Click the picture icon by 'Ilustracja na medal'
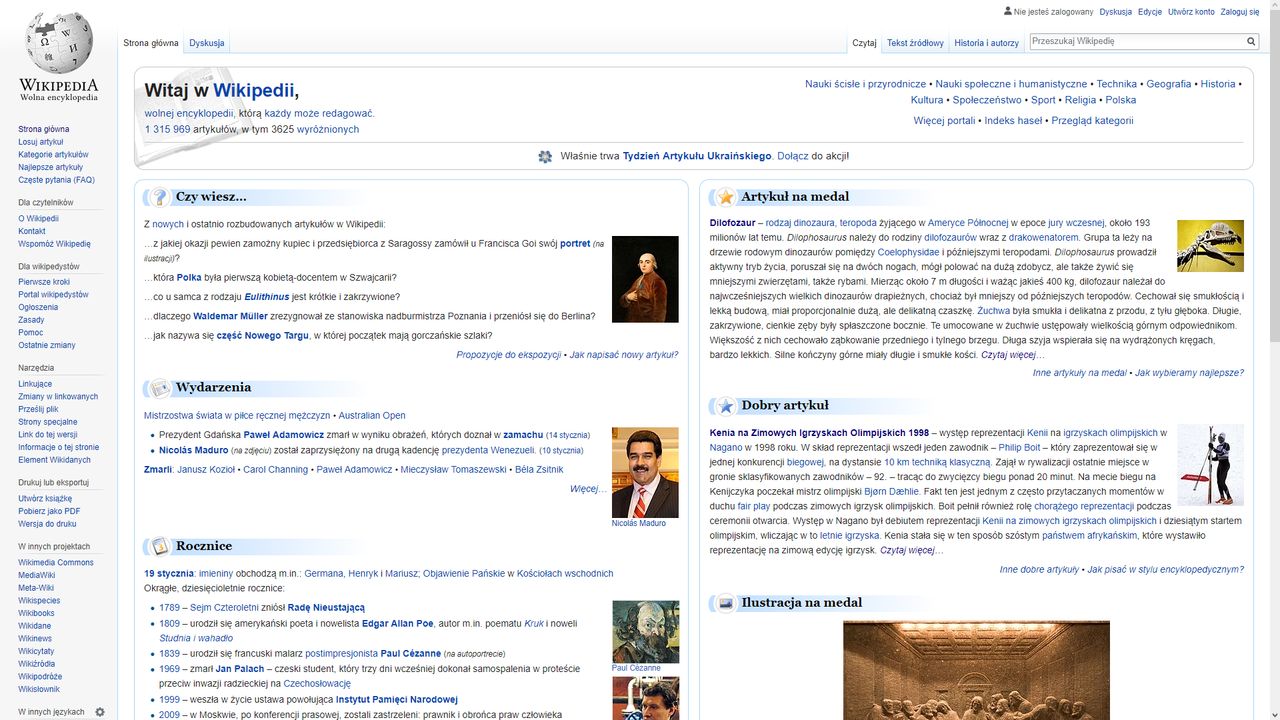The height and width of the screenshot is (720, 1280). (x=726, y=603)
